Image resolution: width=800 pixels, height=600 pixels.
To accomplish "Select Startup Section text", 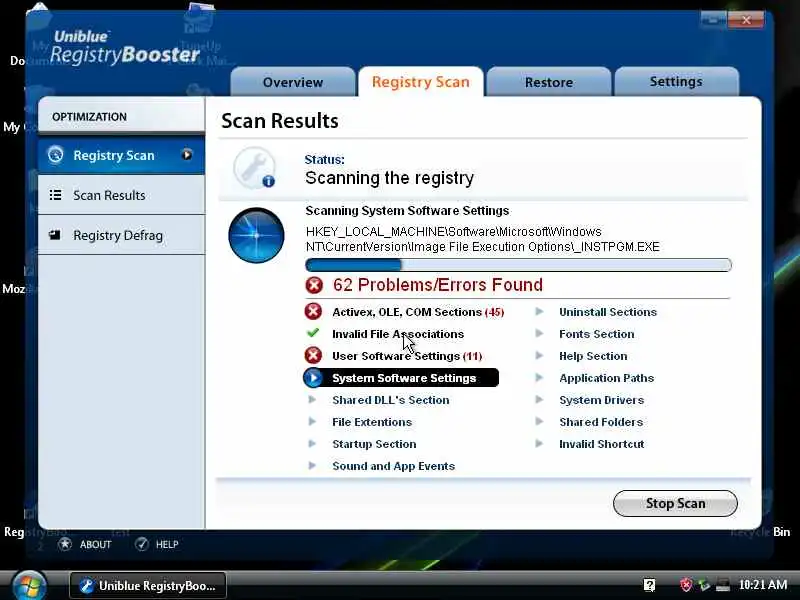I will point(374,444).
